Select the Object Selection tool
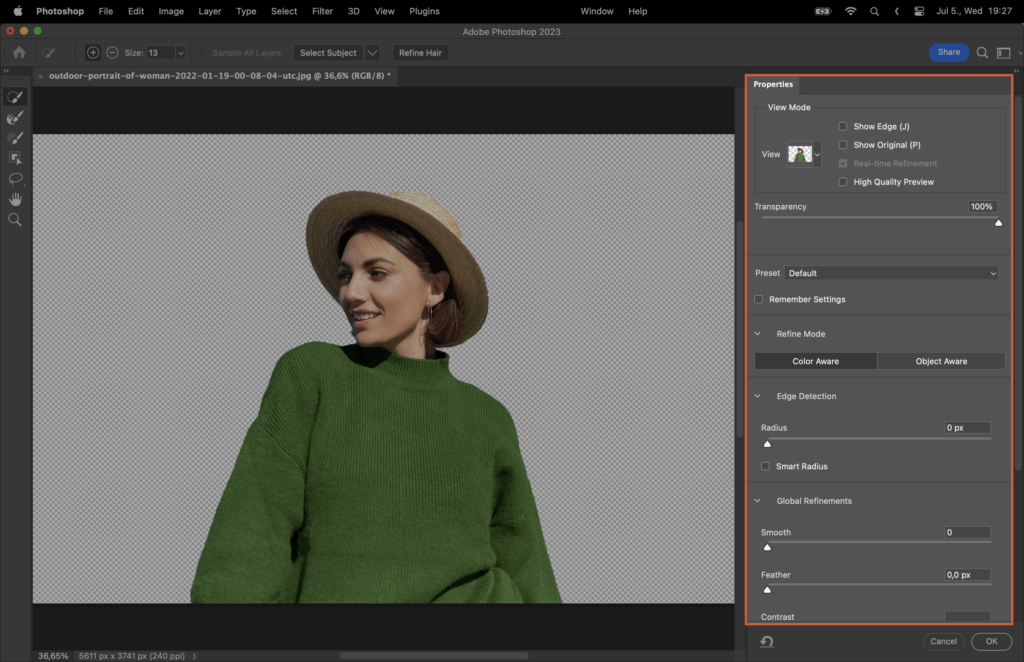Screen dimensions: 1024x662 coord(14,158)
